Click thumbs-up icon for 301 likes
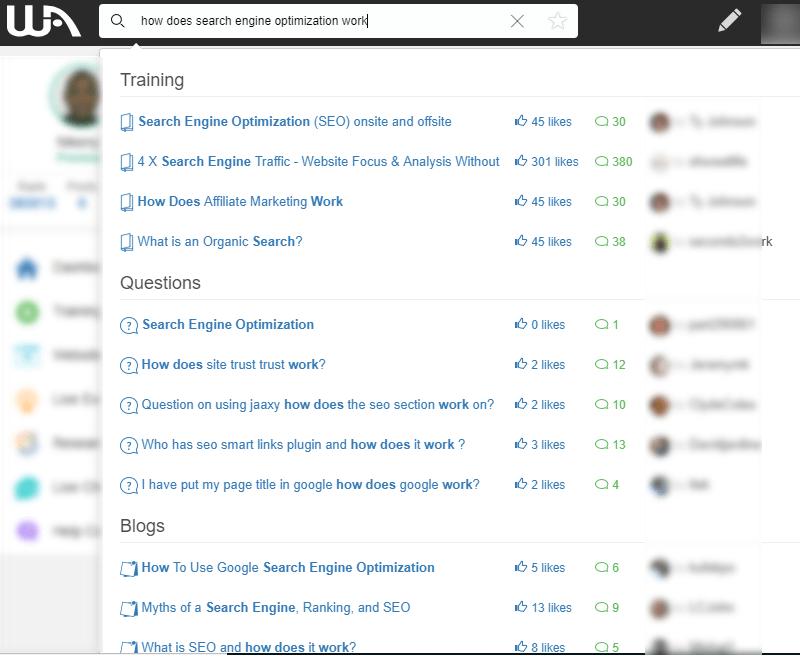 point(521,161)
